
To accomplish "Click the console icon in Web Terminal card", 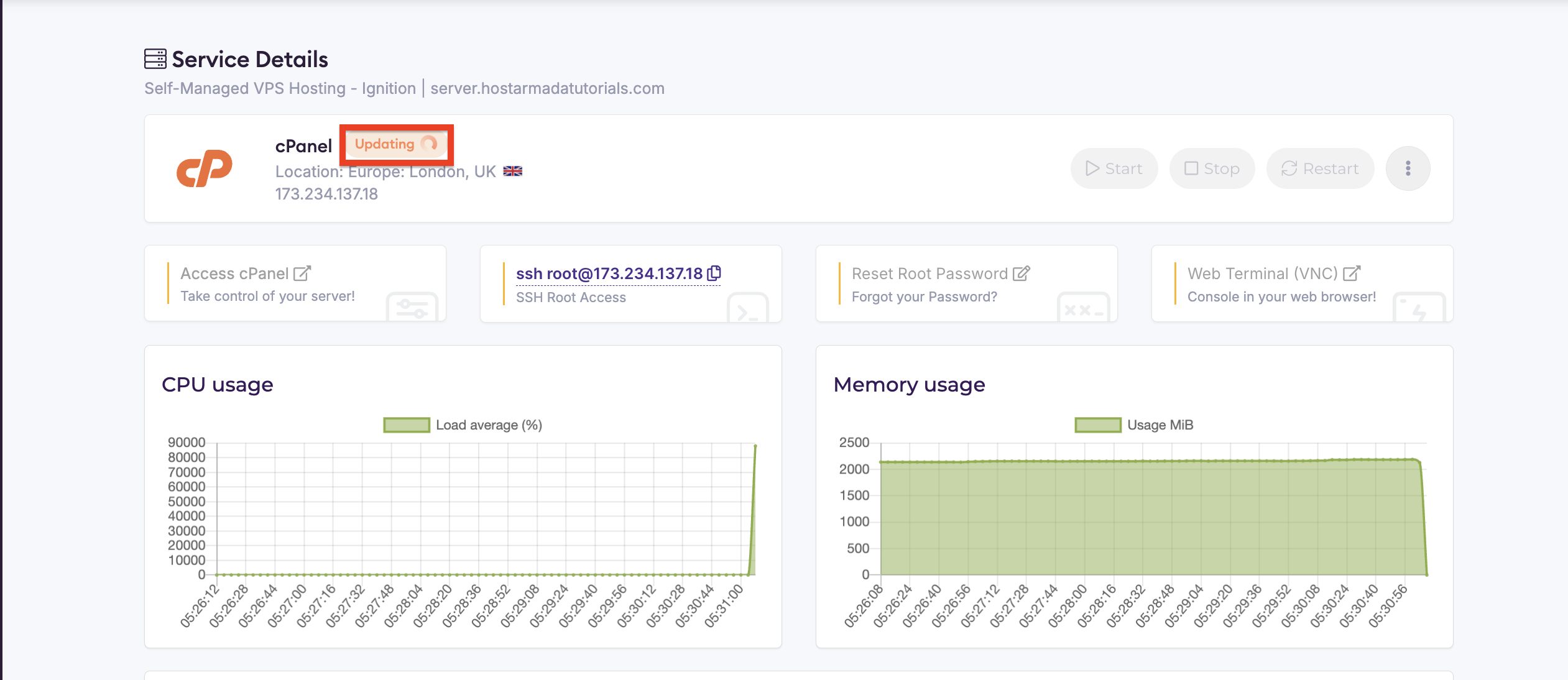I will pos(1419,307).
